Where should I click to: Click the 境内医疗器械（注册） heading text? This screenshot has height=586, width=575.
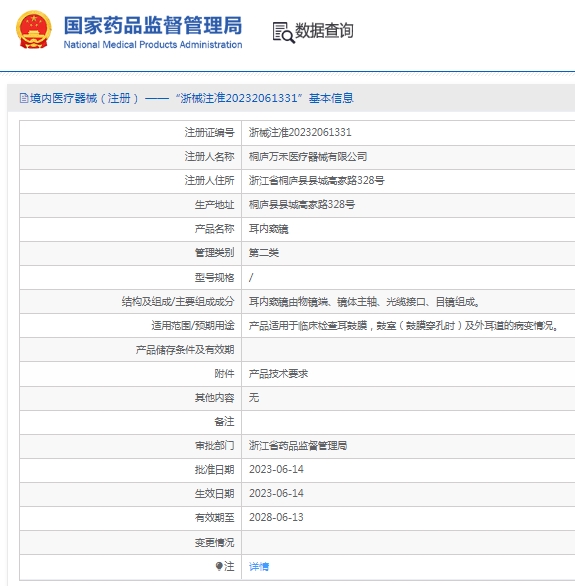click(84, 98)
